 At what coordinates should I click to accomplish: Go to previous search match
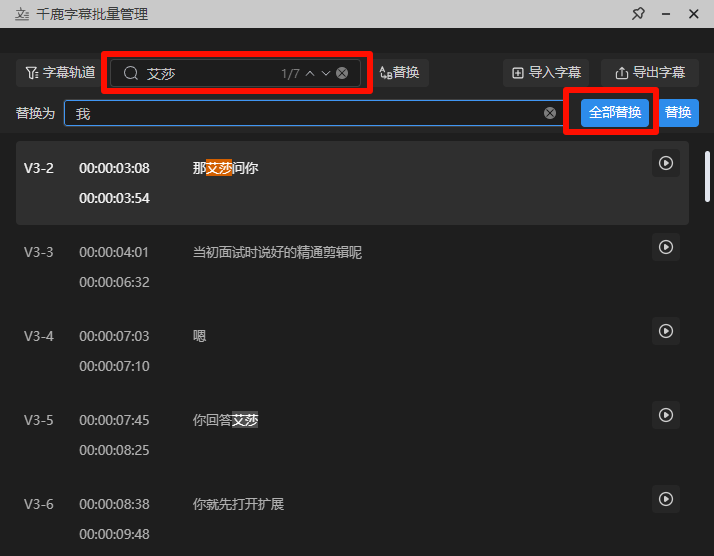point(310,73)
